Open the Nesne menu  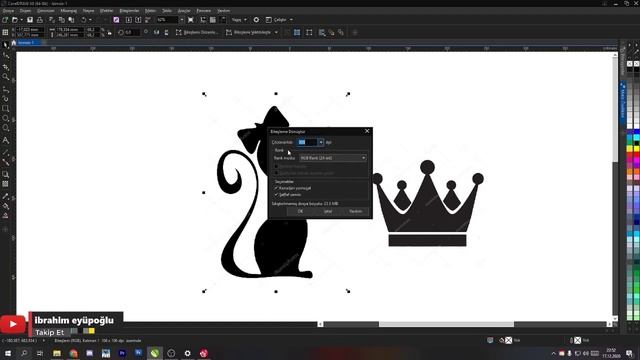(88, 11)
